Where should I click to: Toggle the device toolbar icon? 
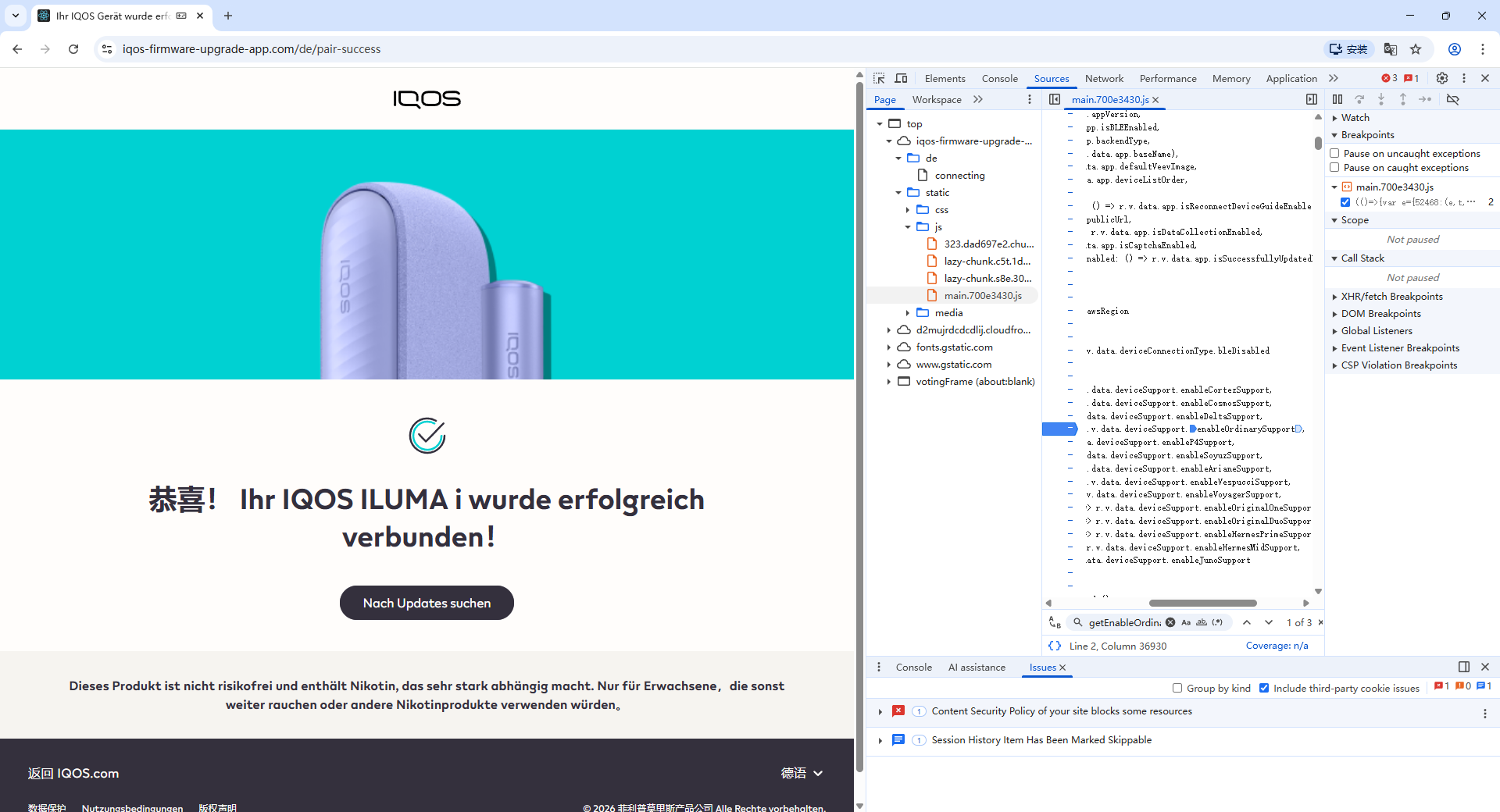tap(901, 78)
